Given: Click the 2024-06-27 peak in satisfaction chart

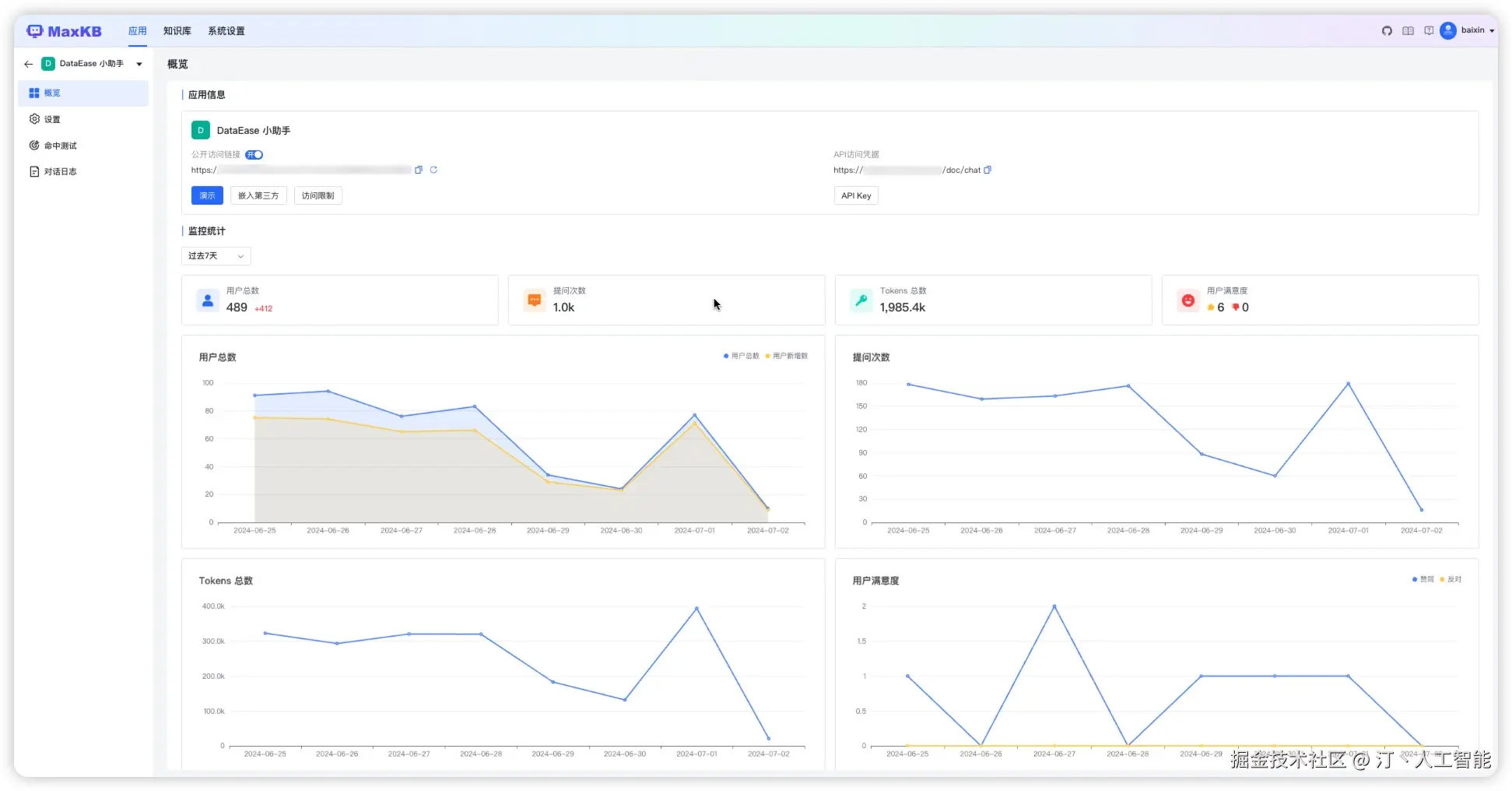Looking at the screenshot, I should (x=1054, y=606).
